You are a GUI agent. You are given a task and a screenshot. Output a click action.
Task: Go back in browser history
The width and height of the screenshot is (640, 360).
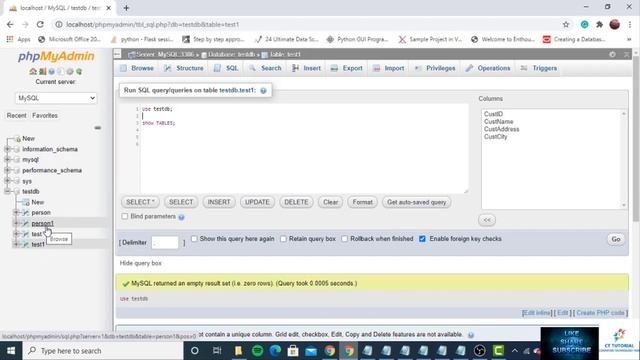10,24
